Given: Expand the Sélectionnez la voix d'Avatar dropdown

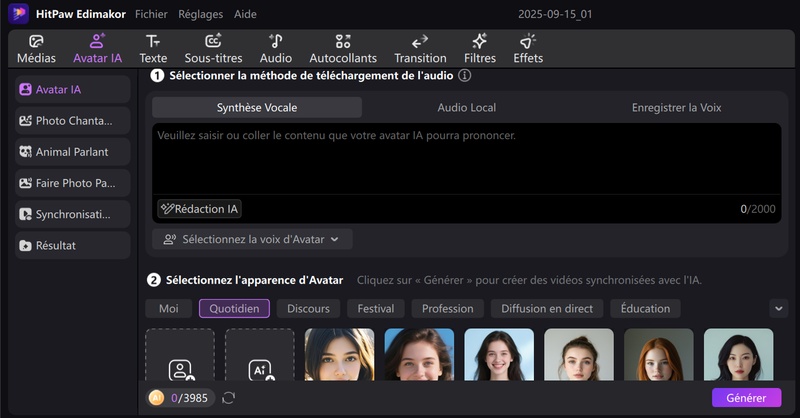Looking at the screenshot, I should tap(252, 239).
